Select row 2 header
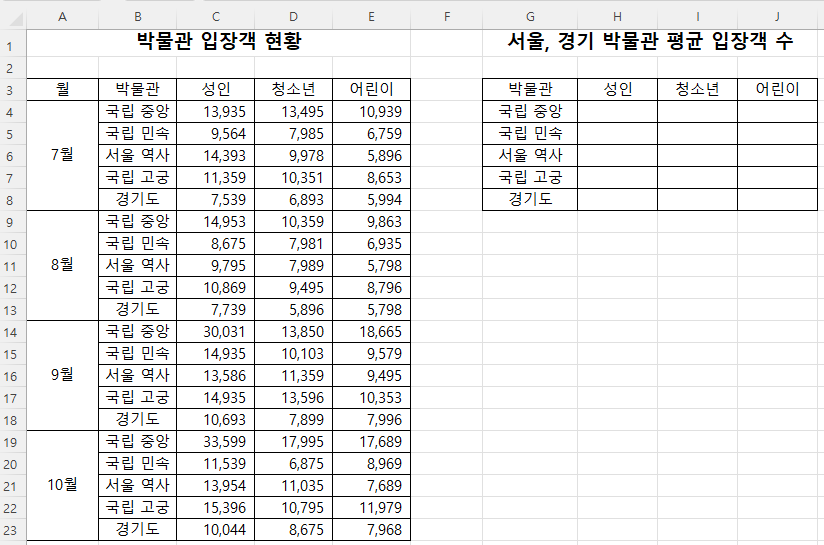The width and height of the screenshot is (824, 545). 13,68
